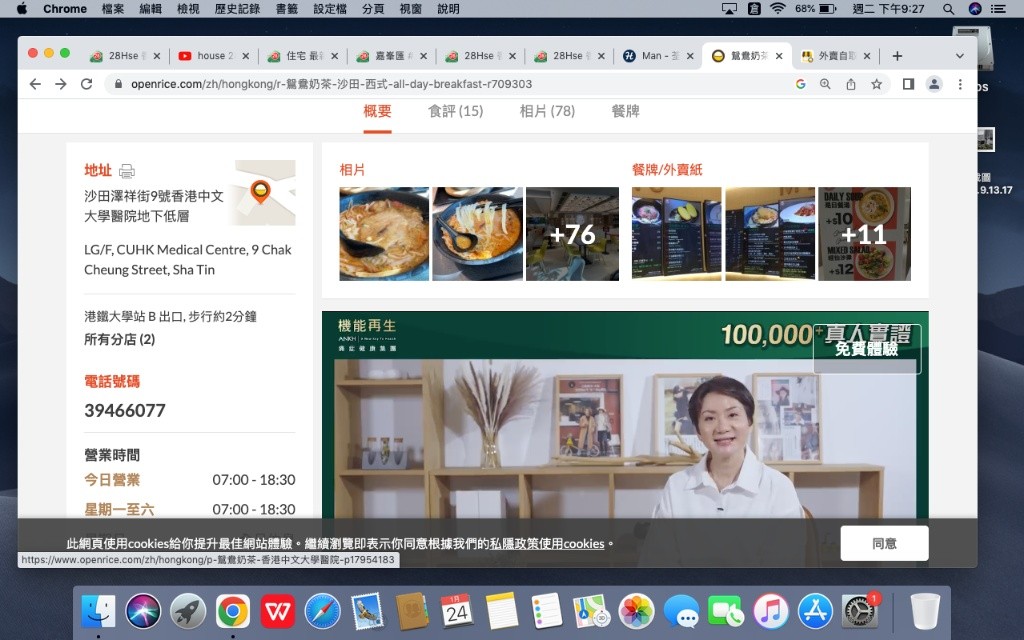Open Music app from the Dock

click(771, 612)
